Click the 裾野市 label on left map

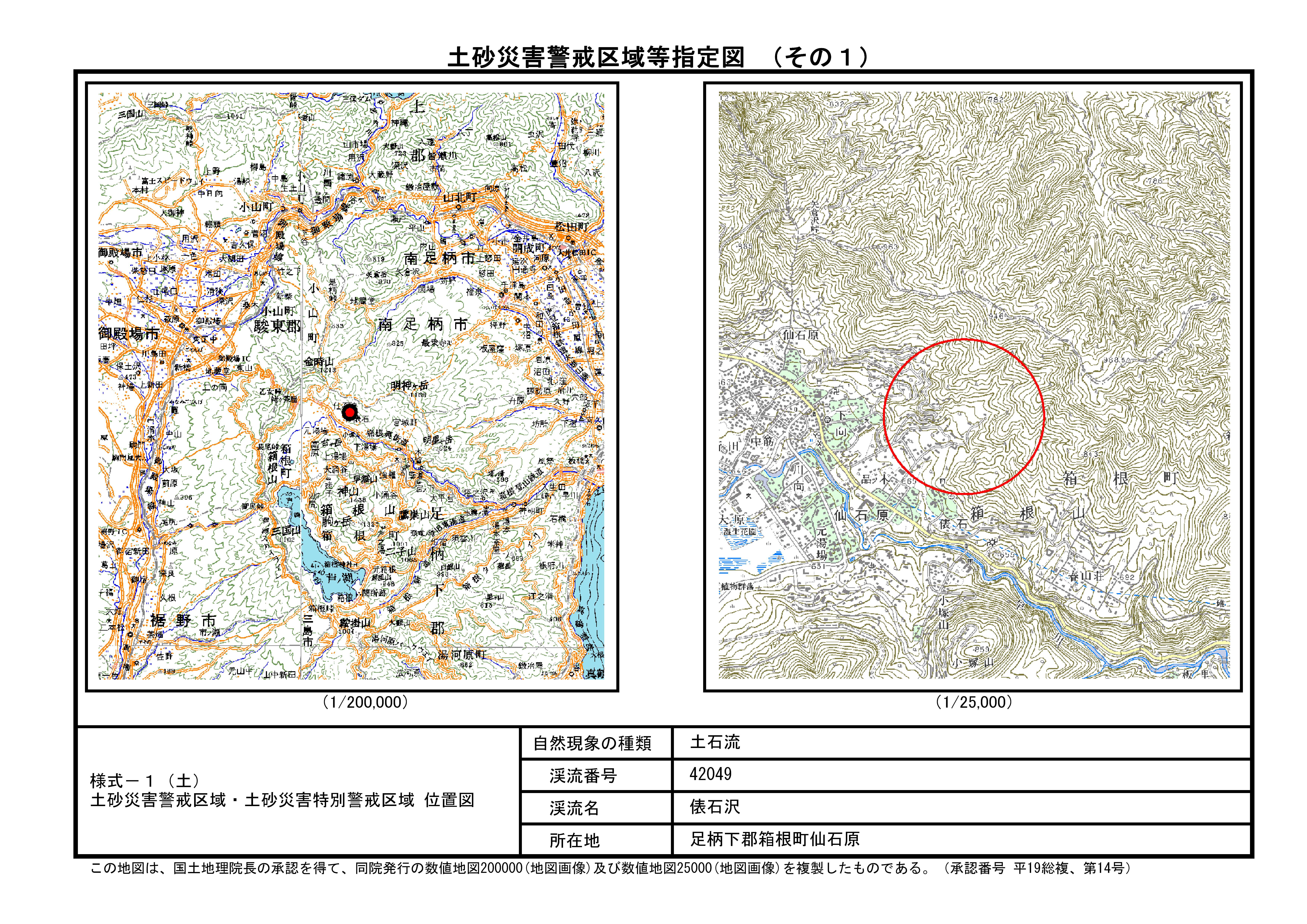pyautogui.click(x=183, y=620)
